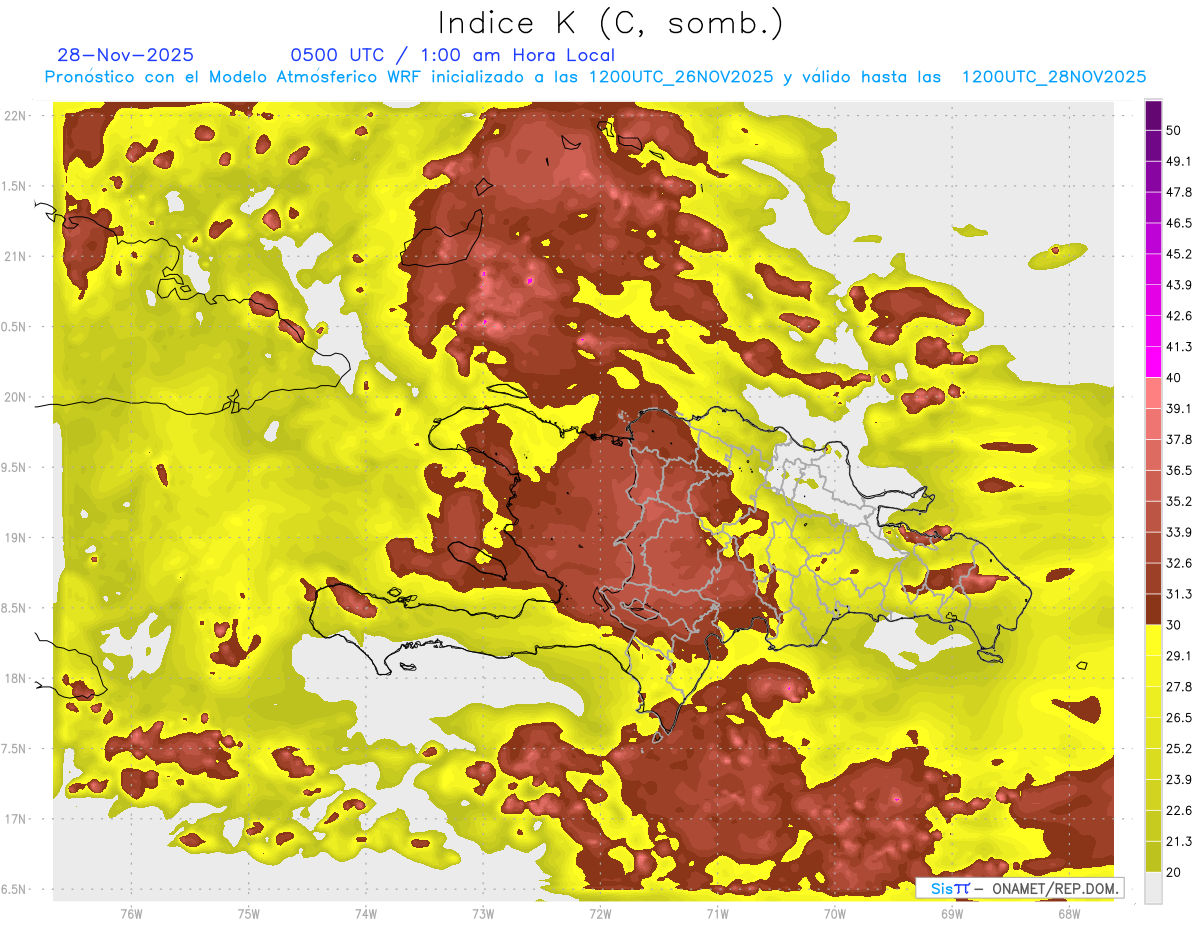This screenshot has height=927, width=1200.
Task: Click the '76W' longitude label
Action: point(131,912)
